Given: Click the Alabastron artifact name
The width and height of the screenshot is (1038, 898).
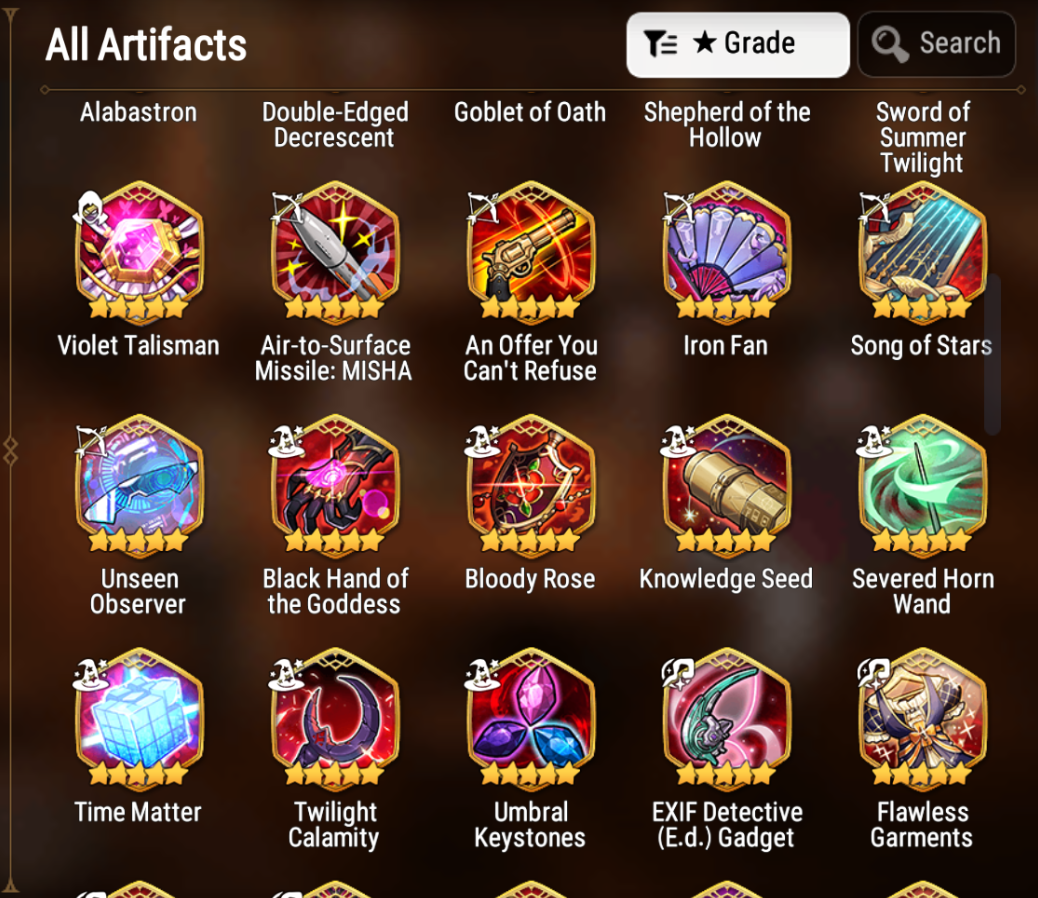Looking at the screenshot, I should coord(138,112).
